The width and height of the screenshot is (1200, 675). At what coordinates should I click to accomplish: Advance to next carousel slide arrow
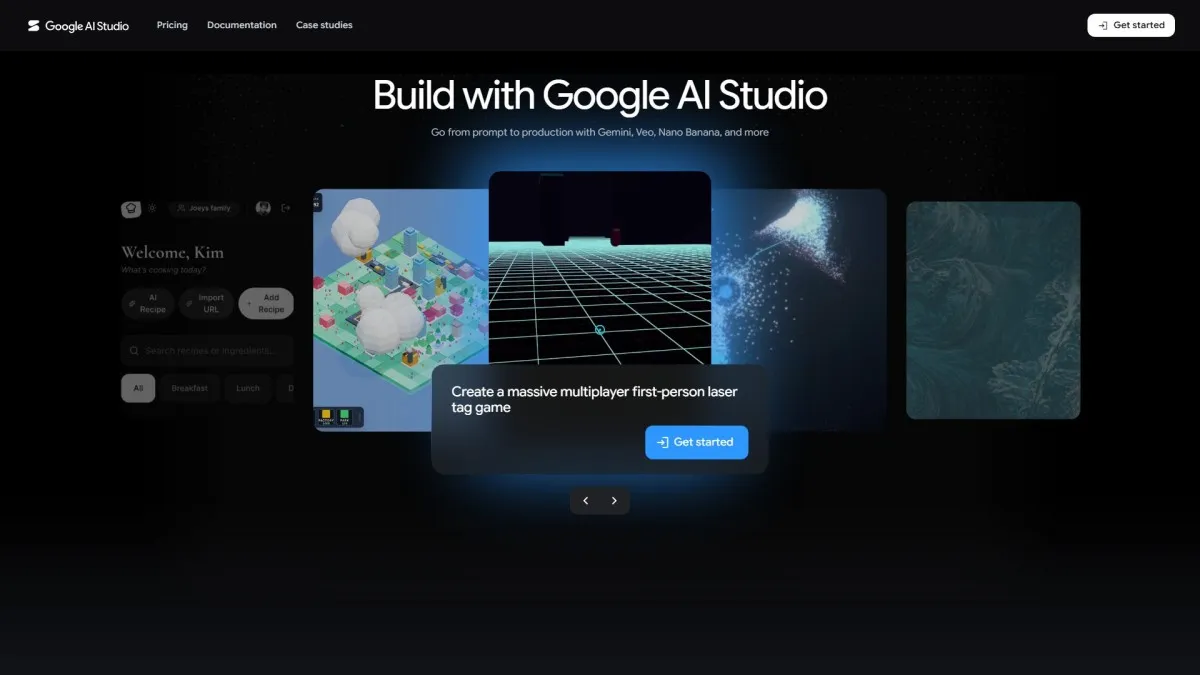[614, 501]
